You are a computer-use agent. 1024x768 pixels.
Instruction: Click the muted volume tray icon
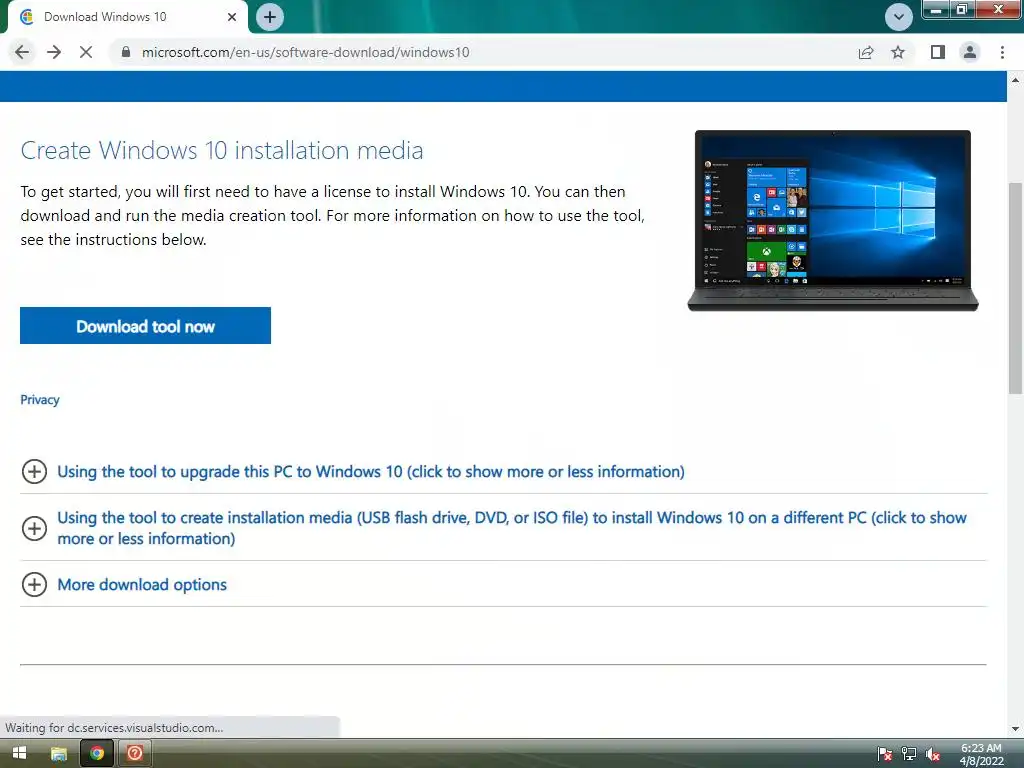pyautogui.click(x=933, y=754)
